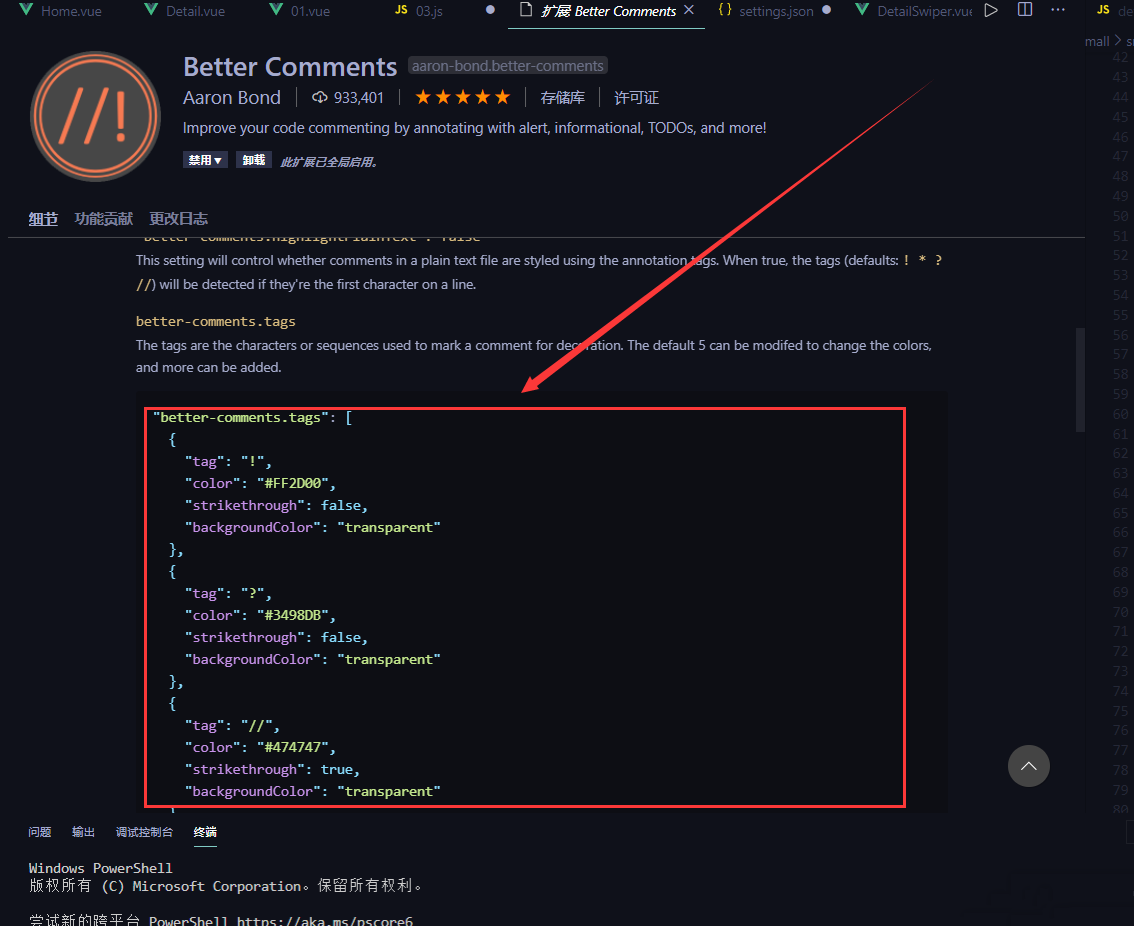This screenshot has height=926, width=1134.
Task: Click the "#474747" color value in code
Action: (293, 747)
